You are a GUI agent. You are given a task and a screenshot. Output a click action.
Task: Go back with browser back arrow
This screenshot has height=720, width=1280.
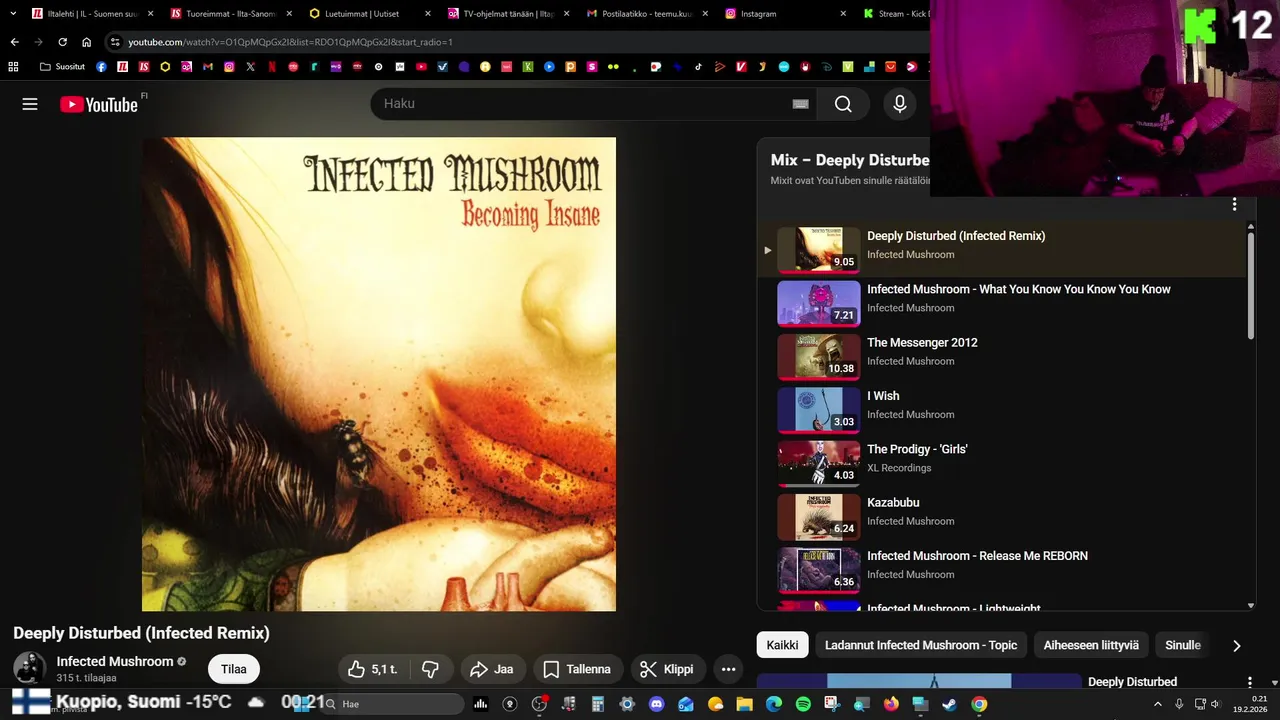[x=14, y=42]
